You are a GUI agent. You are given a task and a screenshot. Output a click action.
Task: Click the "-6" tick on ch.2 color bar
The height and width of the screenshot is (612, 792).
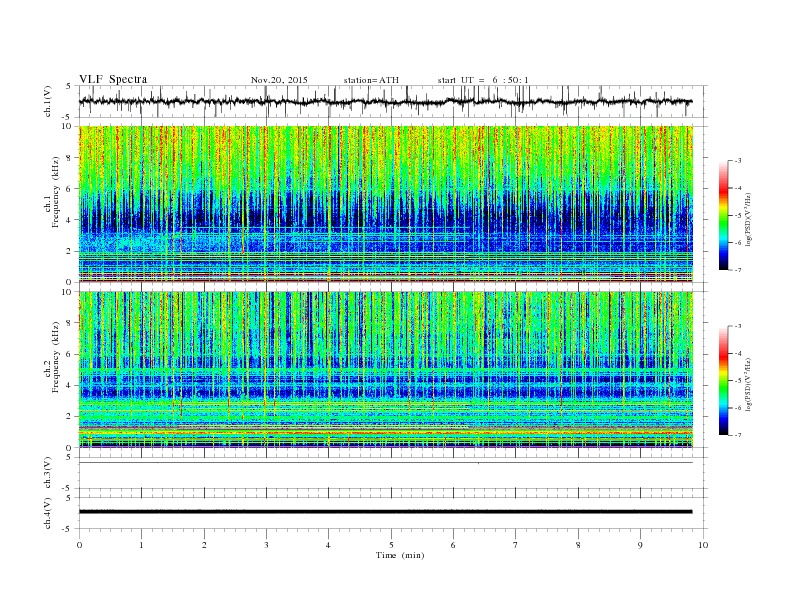(738, 408)
